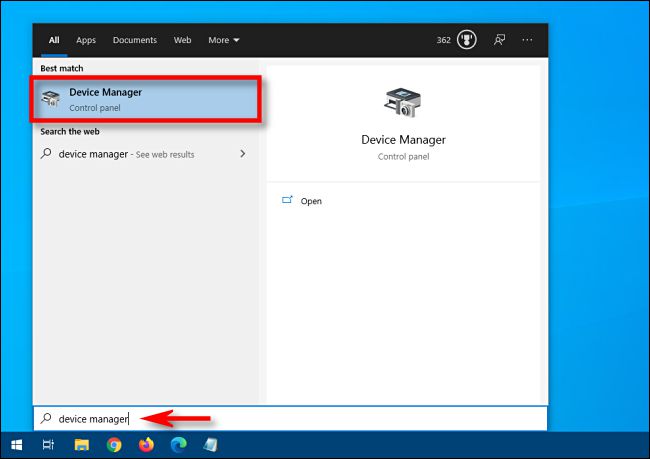Click Open in the preview pane
This screenshot has height=459, width=650.
click(x=311, y=201)
